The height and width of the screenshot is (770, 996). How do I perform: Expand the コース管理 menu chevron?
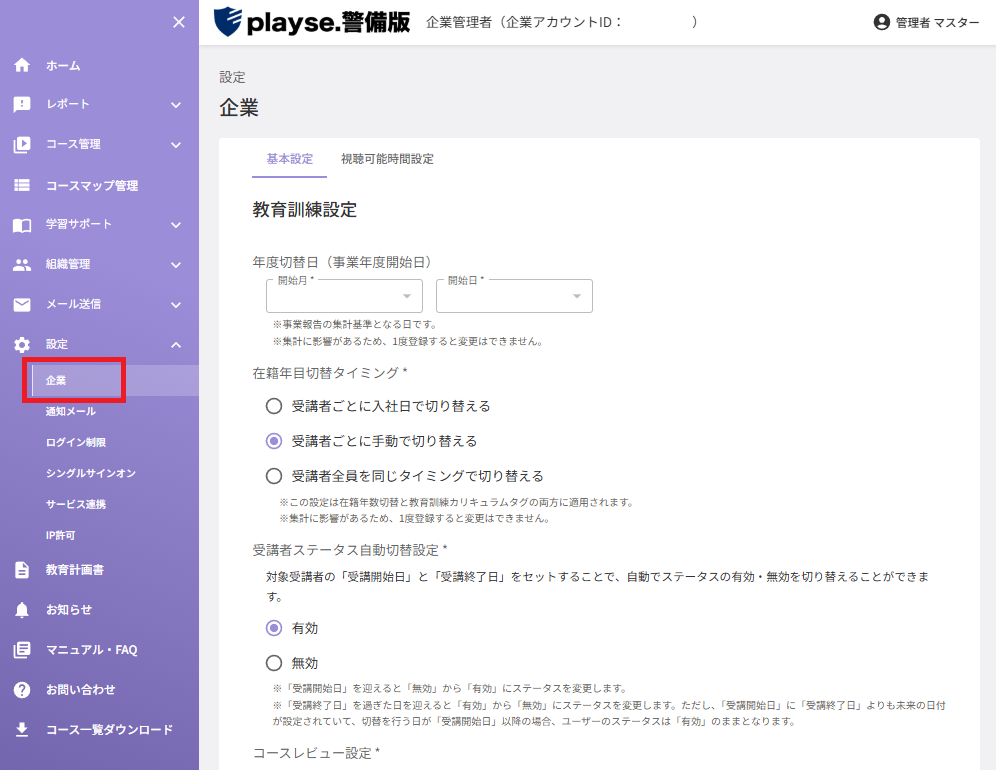click(176, 145)
